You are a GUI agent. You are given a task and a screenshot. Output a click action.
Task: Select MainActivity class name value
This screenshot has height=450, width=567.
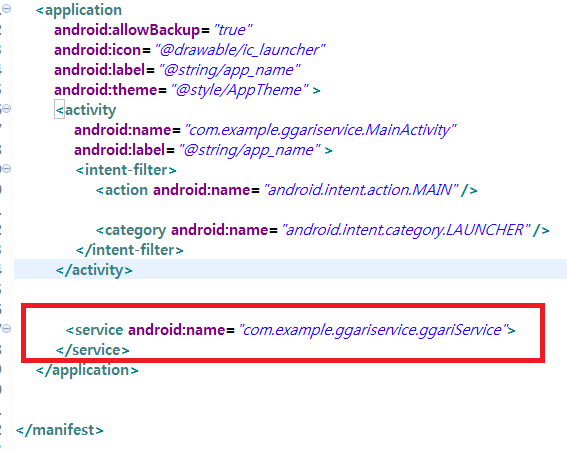click(320, 130)
